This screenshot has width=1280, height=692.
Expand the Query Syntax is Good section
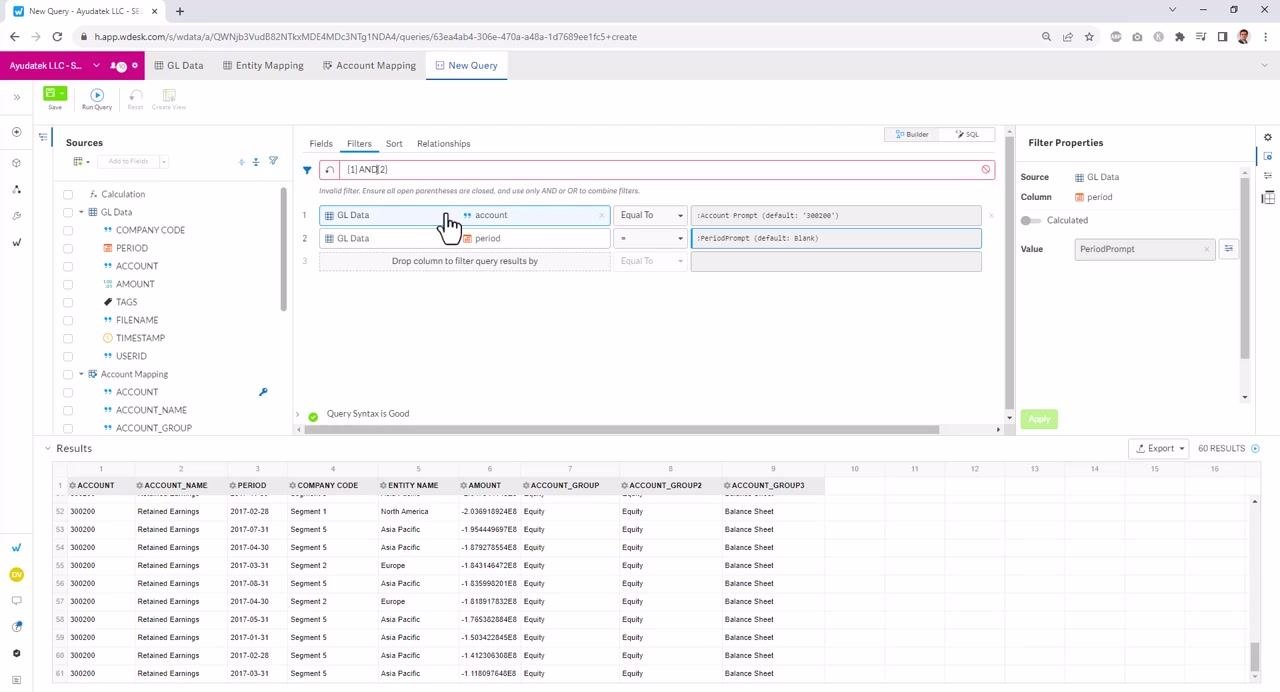pos(298,414)
